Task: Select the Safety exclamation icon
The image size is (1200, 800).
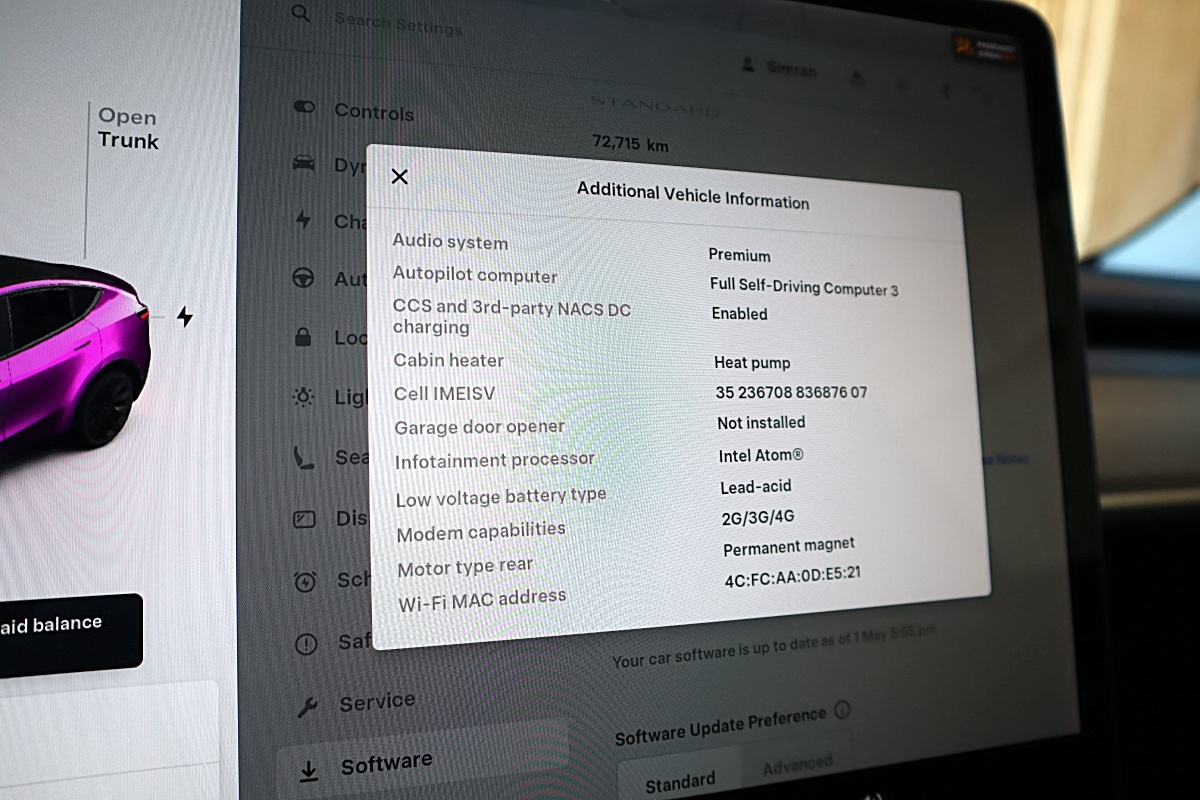Action: [x=306, y=644]
